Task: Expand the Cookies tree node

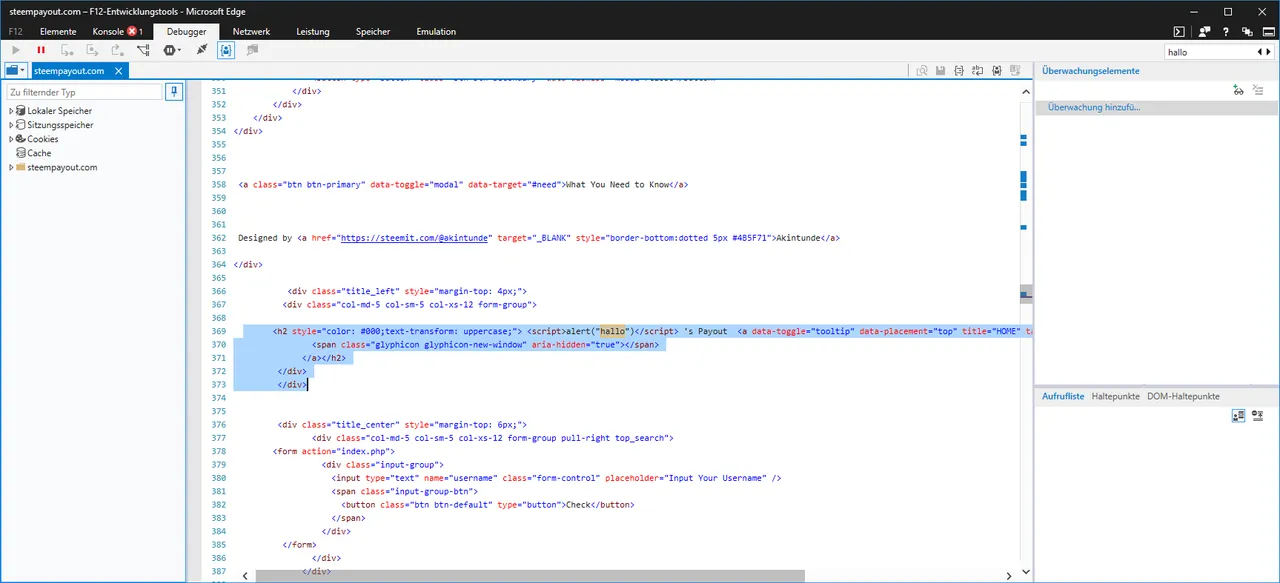Action: click(11, 139)
